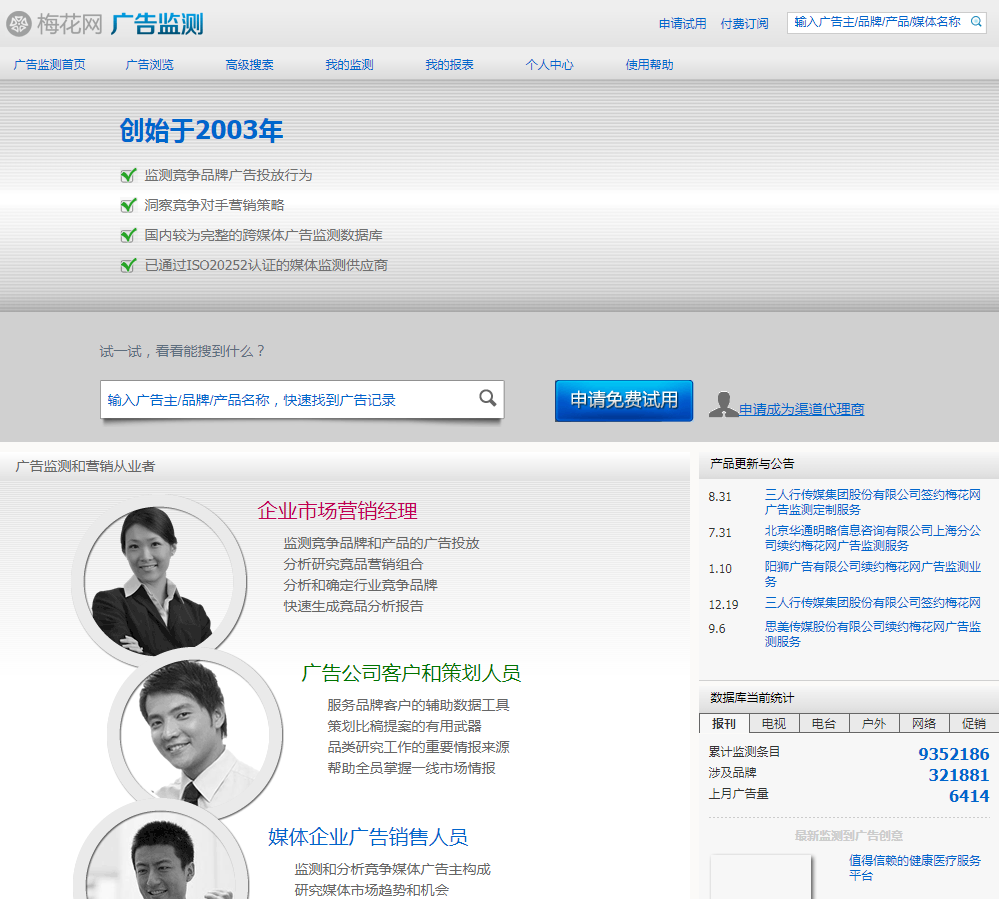
Task: Open 使用帮助 in the navigation bar
Action: [x=650, y=64]
